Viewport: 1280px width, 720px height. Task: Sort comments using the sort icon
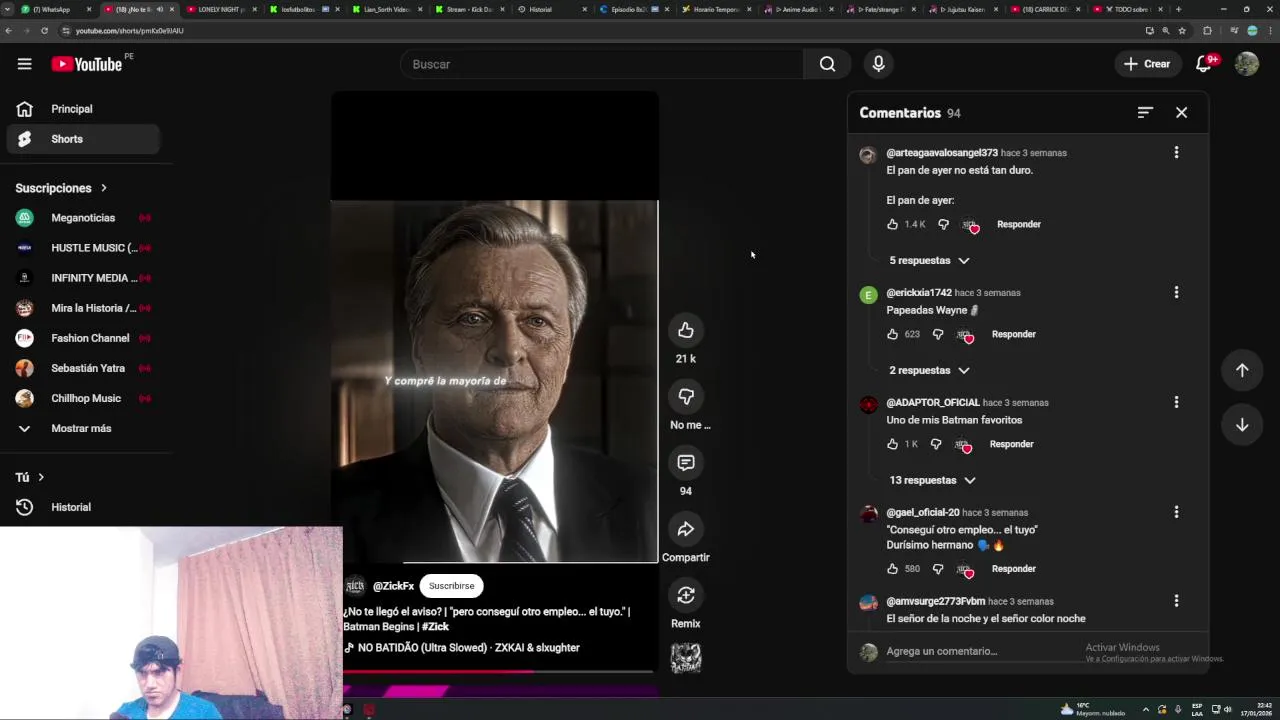[1145, 113]
